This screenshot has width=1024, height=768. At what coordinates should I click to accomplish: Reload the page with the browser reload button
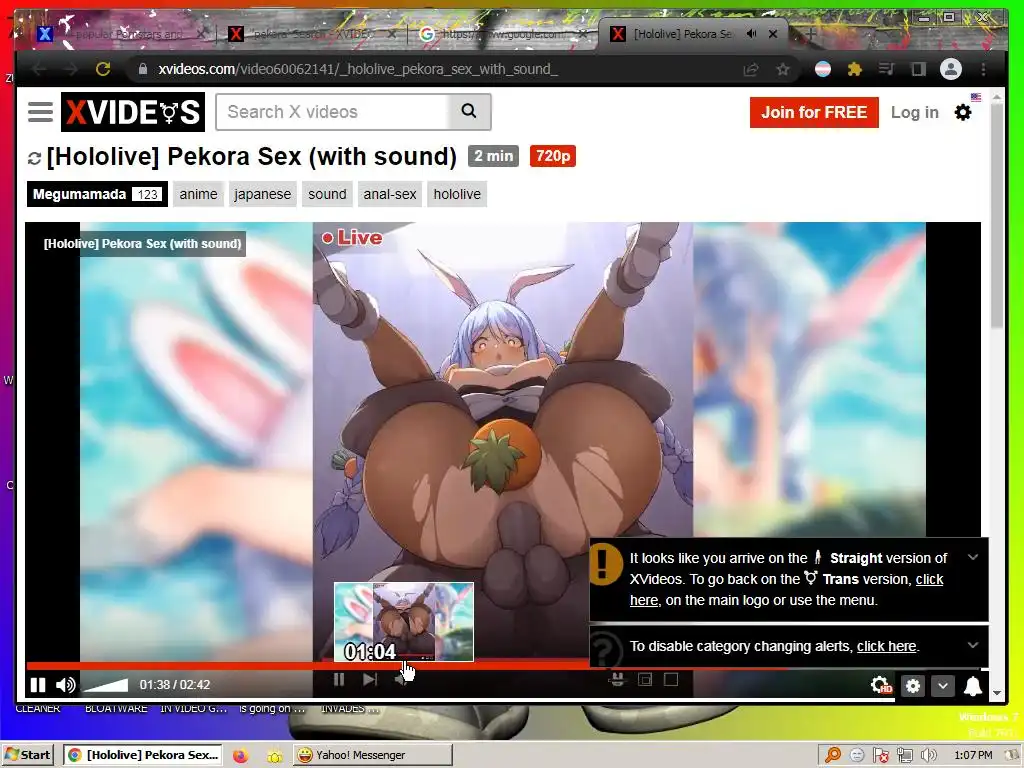click(103, 69)
